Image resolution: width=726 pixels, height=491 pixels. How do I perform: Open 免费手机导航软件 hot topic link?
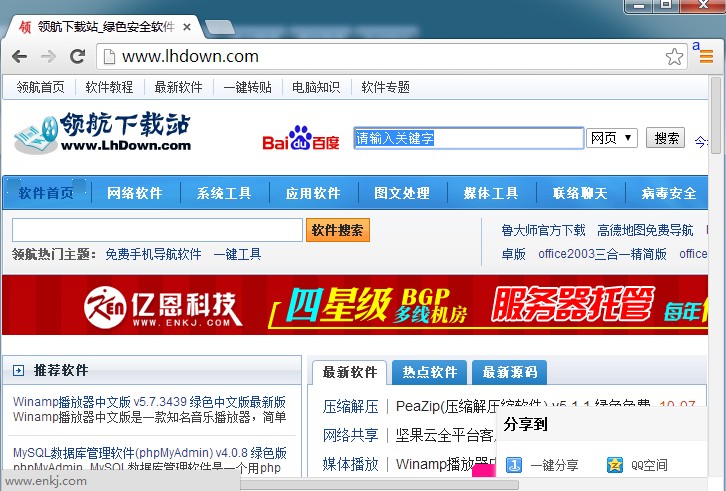(153, 254)
